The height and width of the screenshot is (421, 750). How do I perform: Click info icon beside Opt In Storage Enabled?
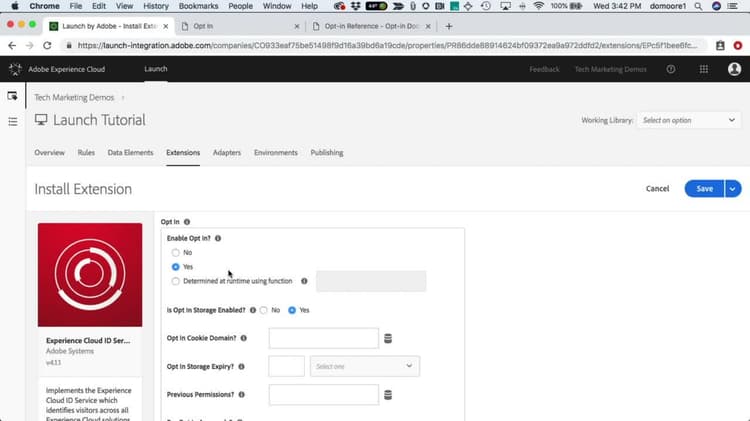coord(253,310)
